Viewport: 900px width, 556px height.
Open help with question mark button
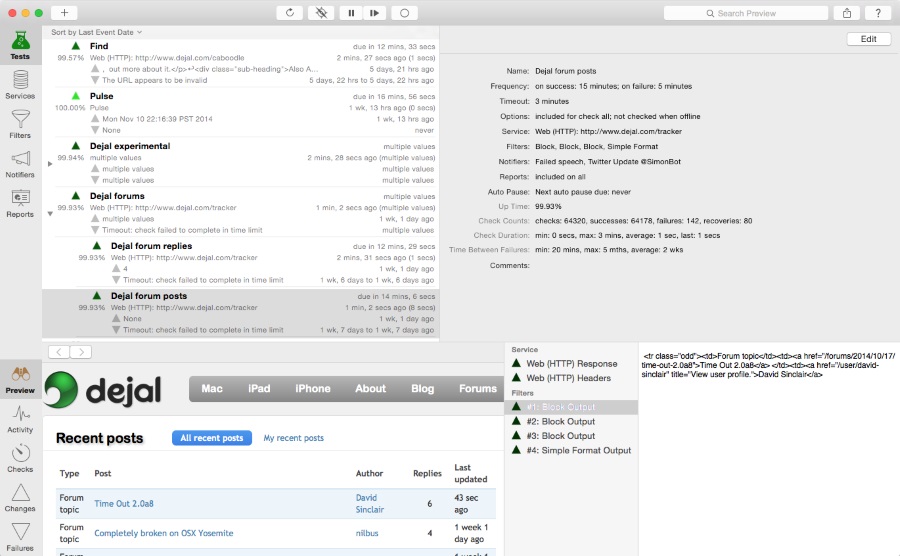coord(878,13)
